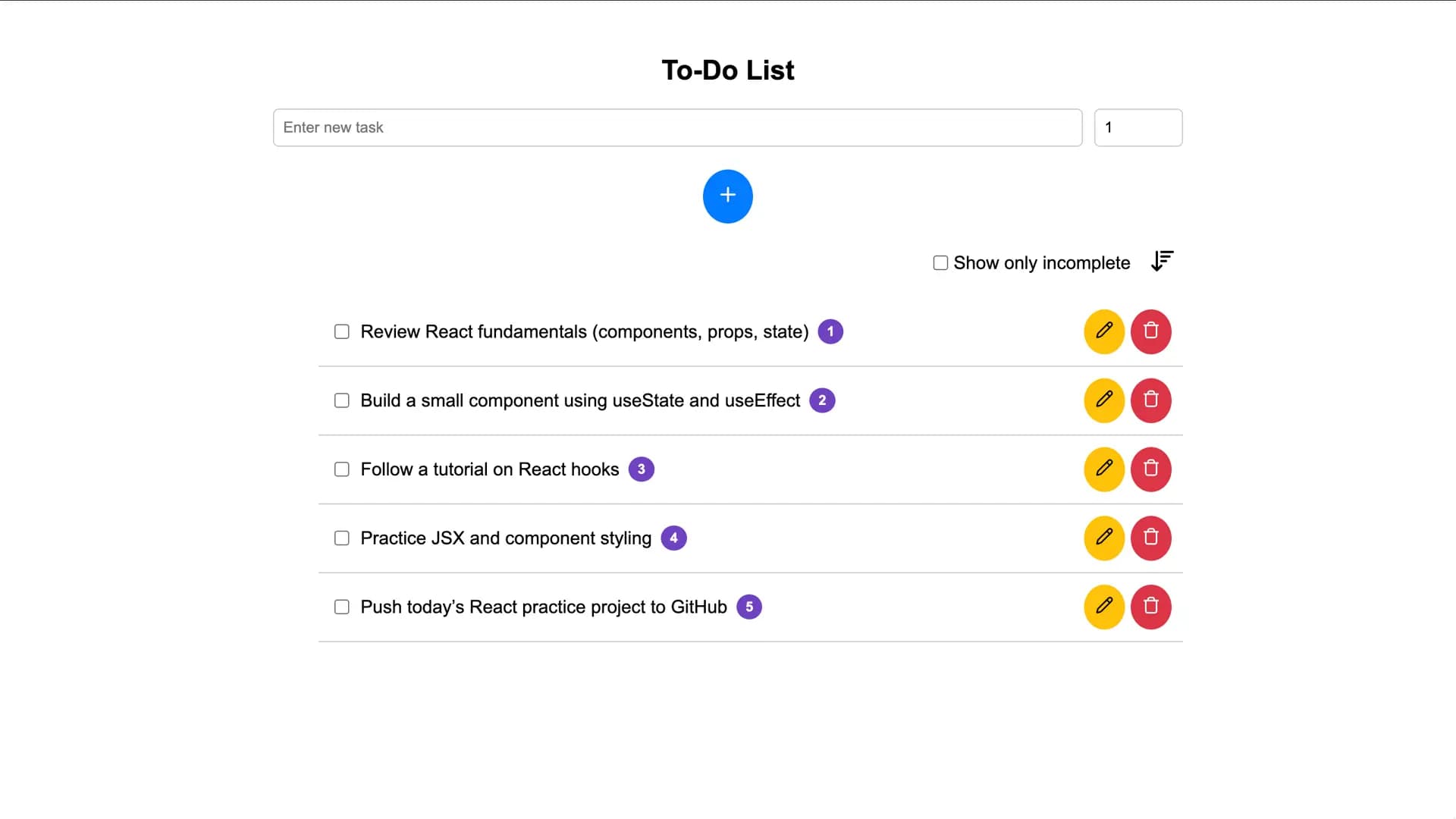Mark Follow a tutorial on React hooks complete

pyautogui.click(x=341, y=469)
